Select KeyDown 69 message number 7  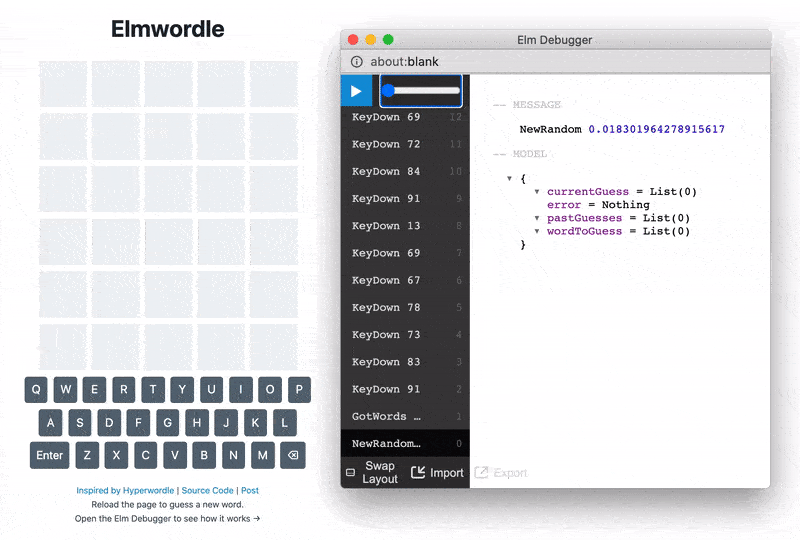point(405,253)
